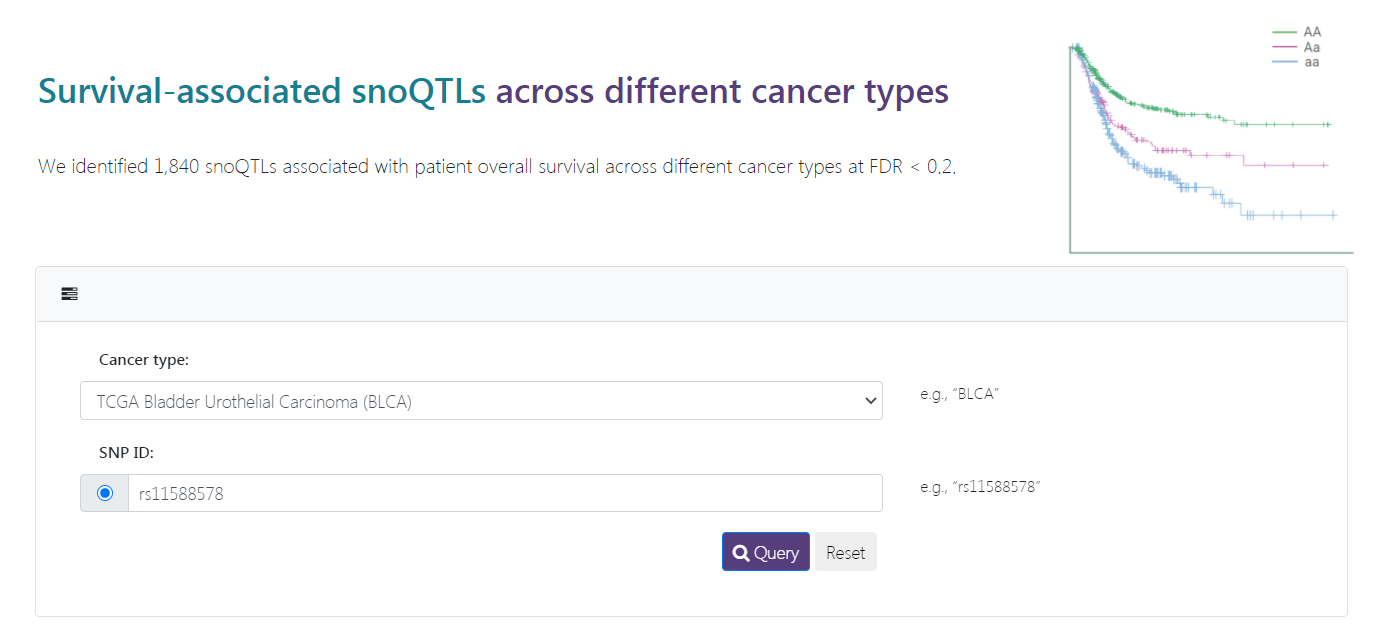
Task: Click the e.g., "rs11588578" hint text
Action: pyautogui.click(x=981, y=487)
